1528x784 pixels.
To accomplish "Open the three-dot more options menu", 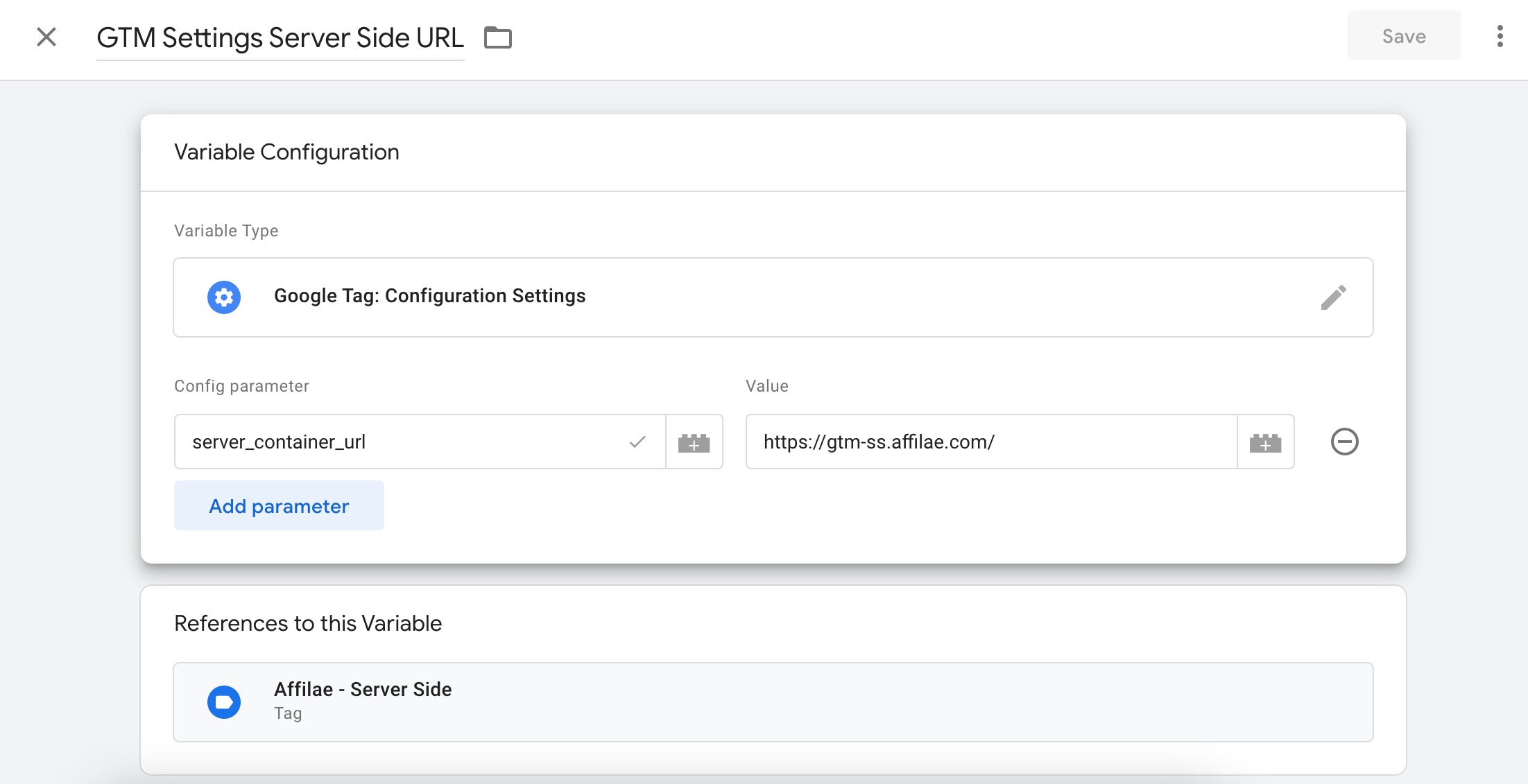I will point(1500,36).
